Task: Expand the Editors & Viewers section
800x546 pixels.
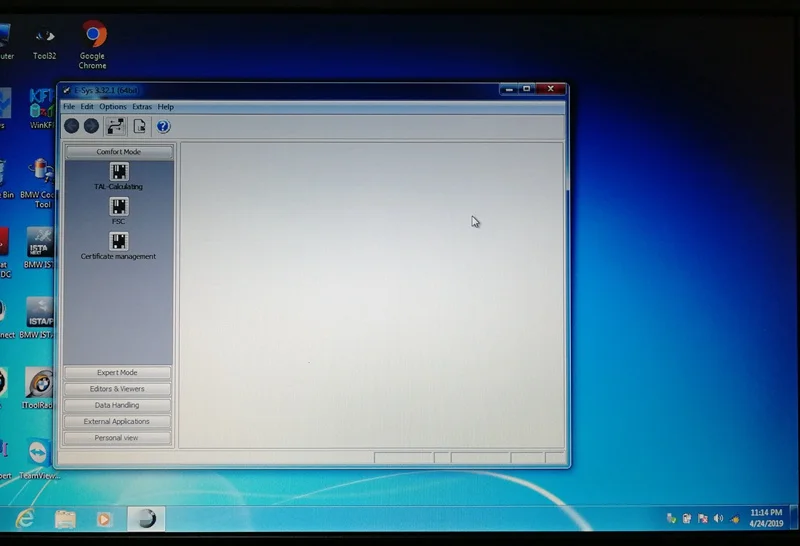Action: point(117,389)
